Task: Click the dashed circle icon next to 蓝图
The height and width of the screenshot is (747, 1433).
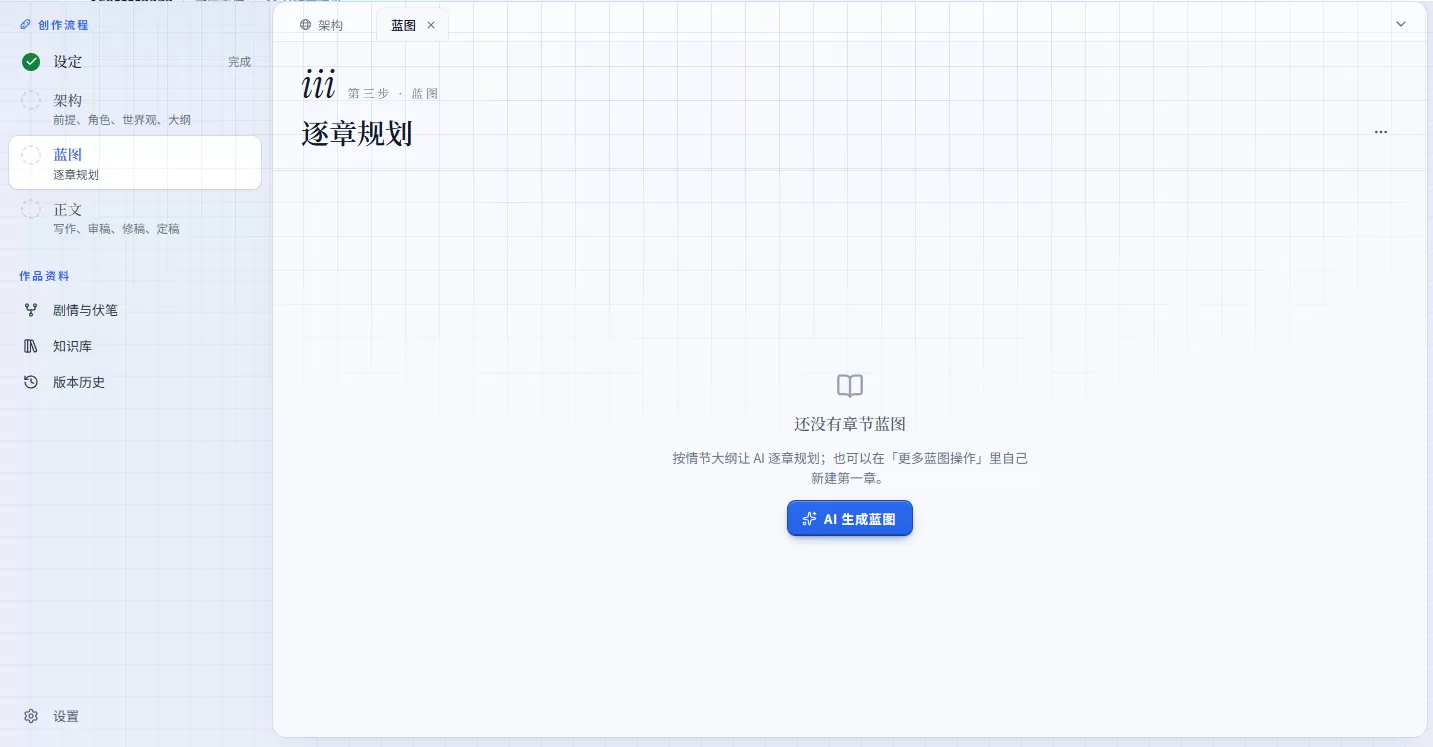Action: point(31,155)
